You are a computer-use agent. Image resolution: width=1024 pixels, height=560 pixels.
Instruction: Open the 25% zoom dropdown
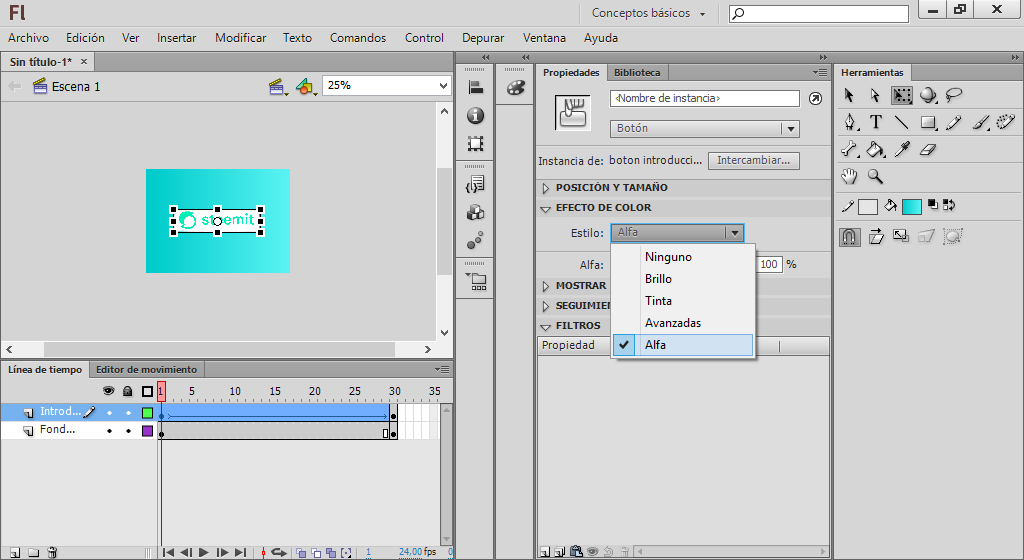click(x=387, y=86)
